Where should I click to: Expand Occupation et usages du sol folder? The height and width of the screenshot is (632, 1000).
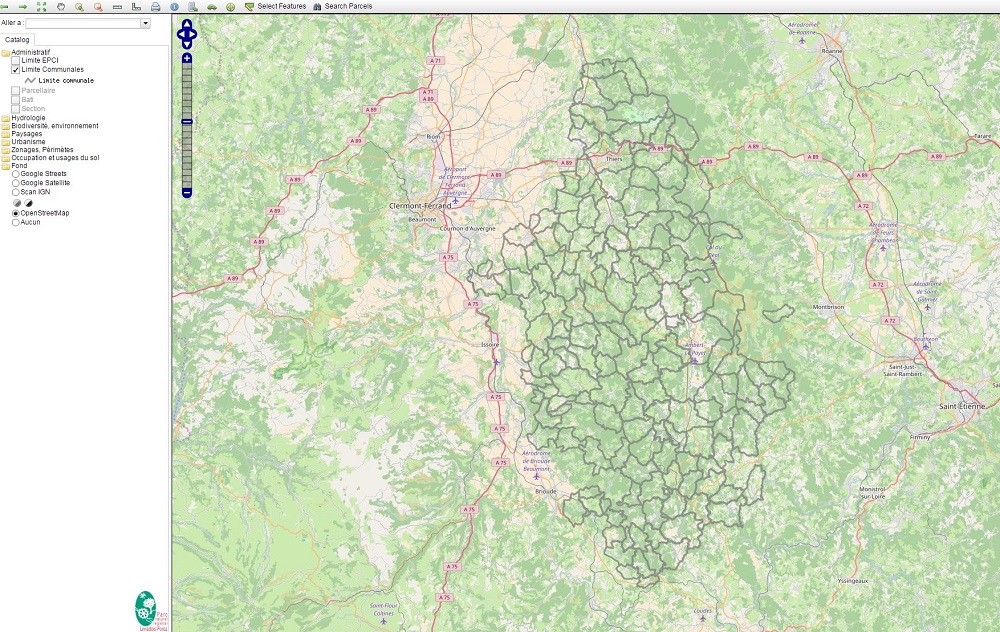pyautogui.click(x=5, y=158)
